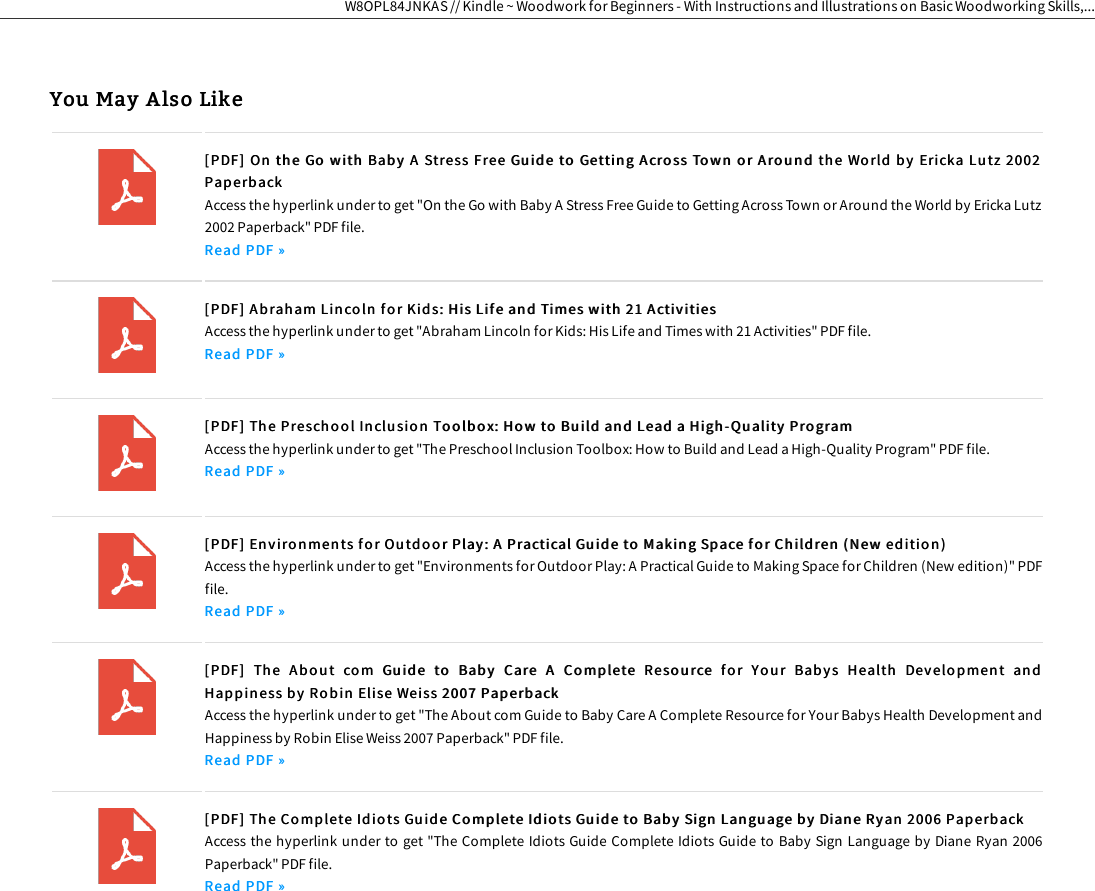Click header text W8OPL84JNKAS Kindle Woodwork for Beginners
This screenshot has height=891, width=1095.
pyautogui.click(x=719, y=7)
